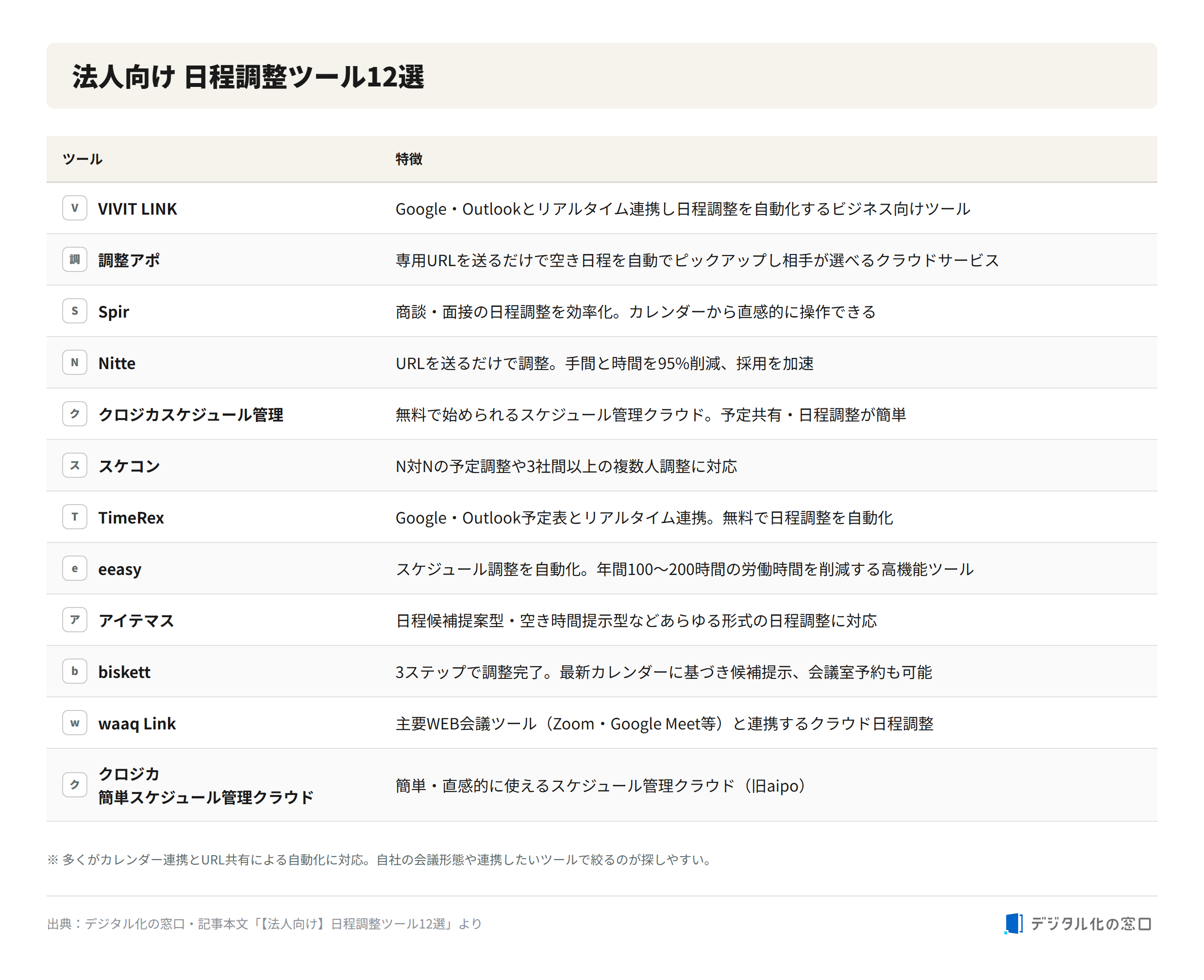This screenshot has width=1204, height=980.
Task: Click アイテマス description 日程候補提案型・空き時間提示型
Action: [636, 621]
